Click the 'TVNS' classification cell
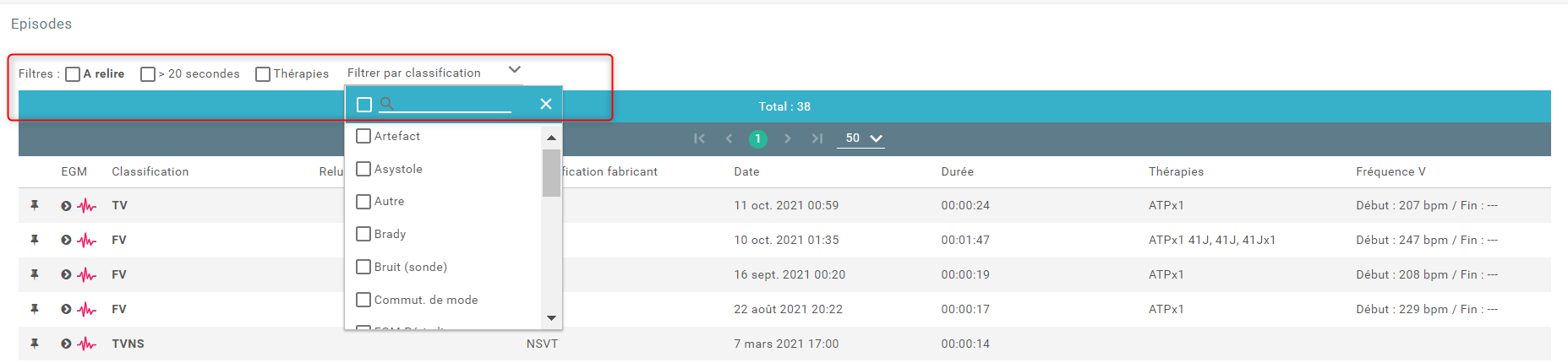 [128, 344]
